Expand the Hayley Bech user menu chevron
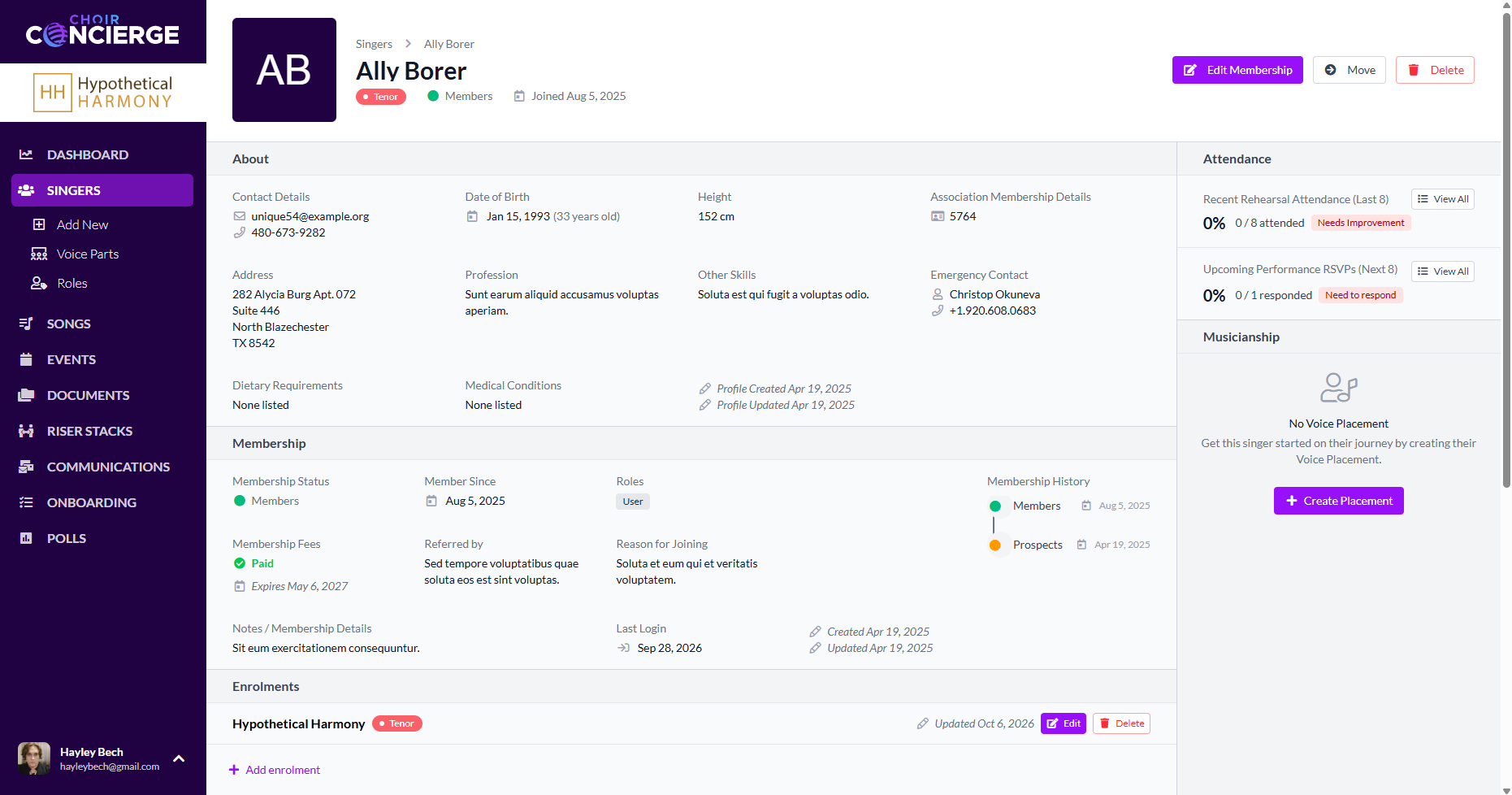The image size is (1512, 795). click(x=179, y=758)
